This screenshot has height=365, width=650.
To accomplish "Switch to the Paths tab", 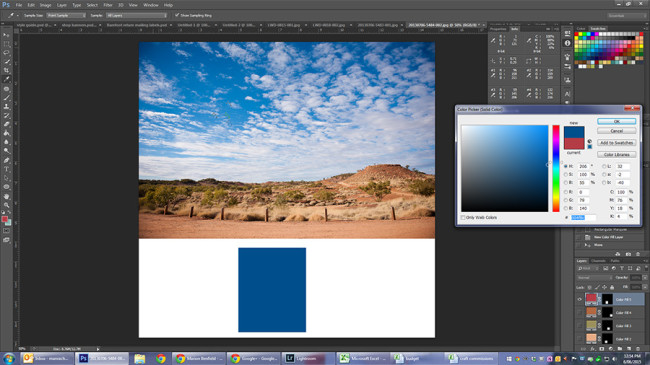I will [x=615, y=261].
